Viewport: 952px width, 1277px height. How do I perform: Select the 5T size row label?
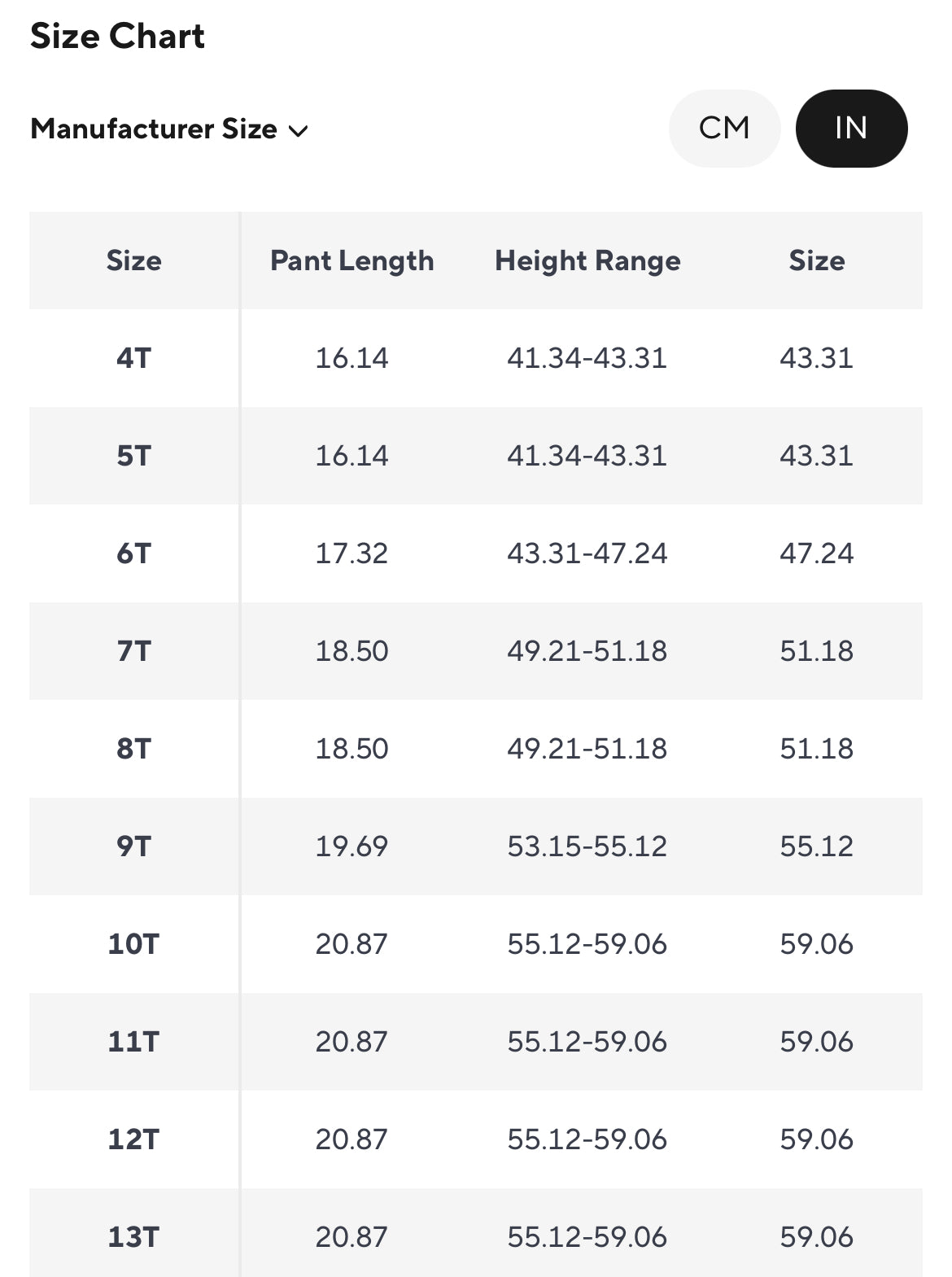133,456
